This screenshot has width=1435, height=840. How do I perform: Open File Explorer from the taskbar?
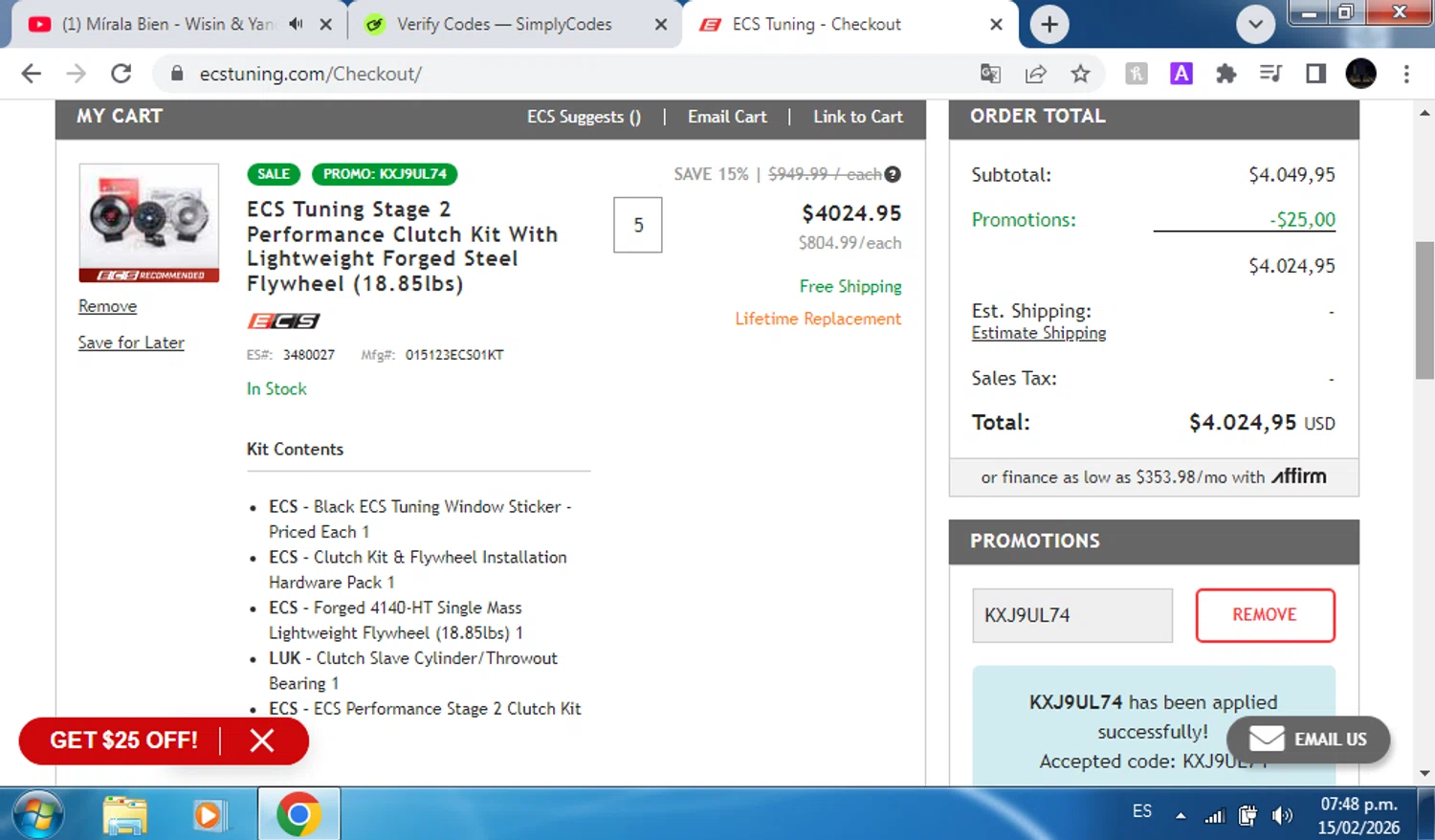(124, 814)
